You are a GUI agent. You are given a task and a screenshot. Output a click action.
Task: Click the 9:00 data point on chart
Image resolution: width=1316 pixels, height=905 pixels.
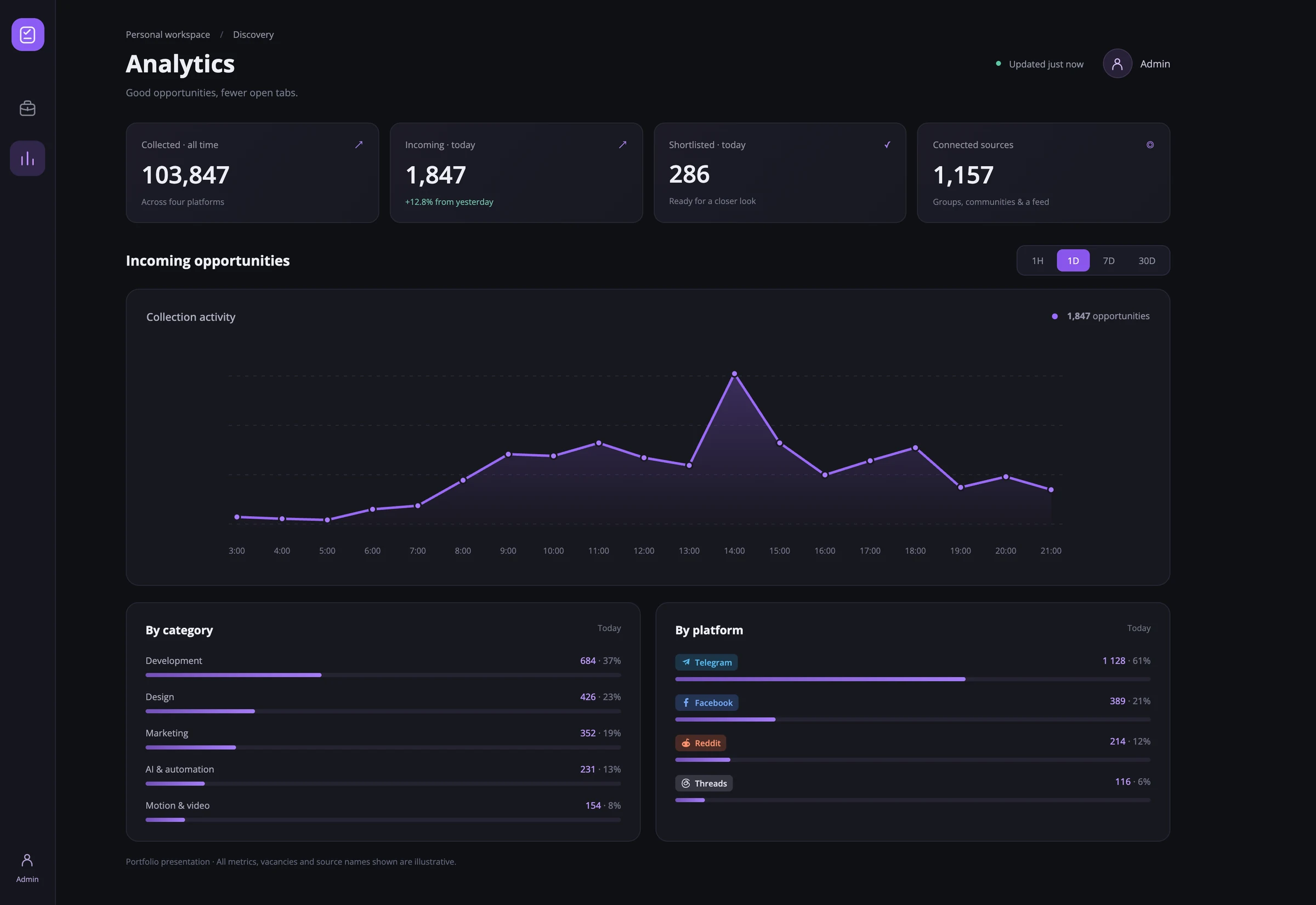(508, 454)
